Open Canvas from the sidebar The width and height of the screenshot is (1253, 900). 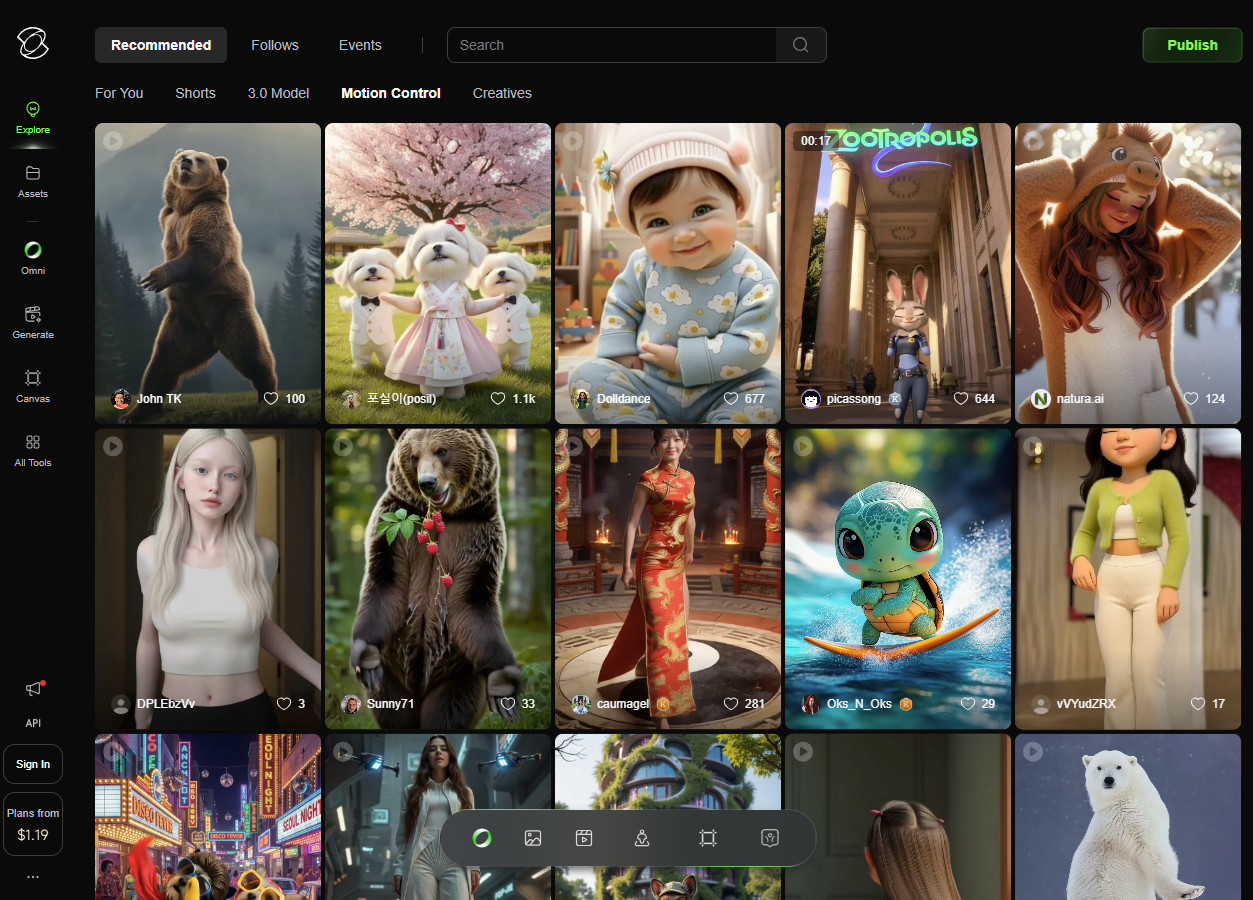(33, 386)
